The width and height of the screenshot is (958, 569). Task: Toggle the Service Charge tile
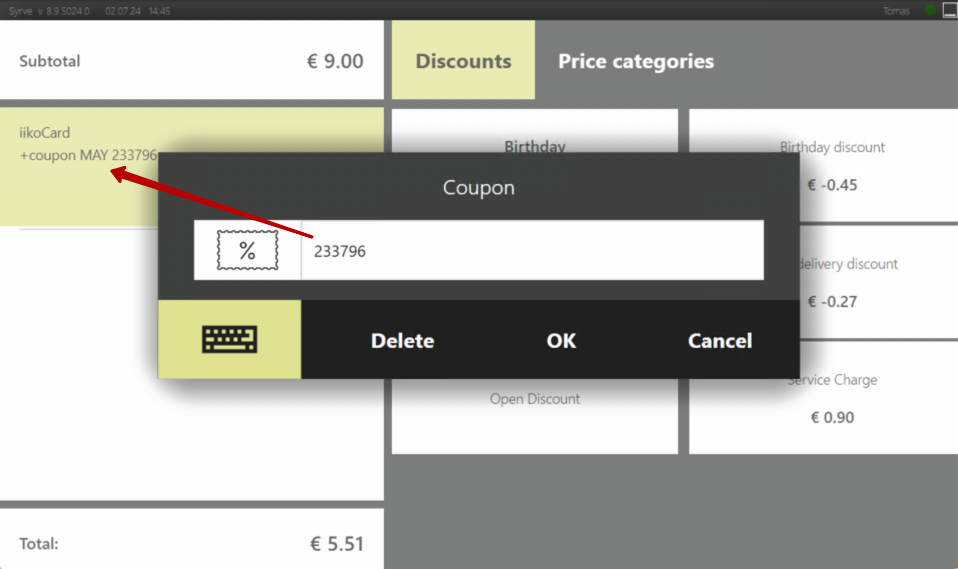click(832, 412)
